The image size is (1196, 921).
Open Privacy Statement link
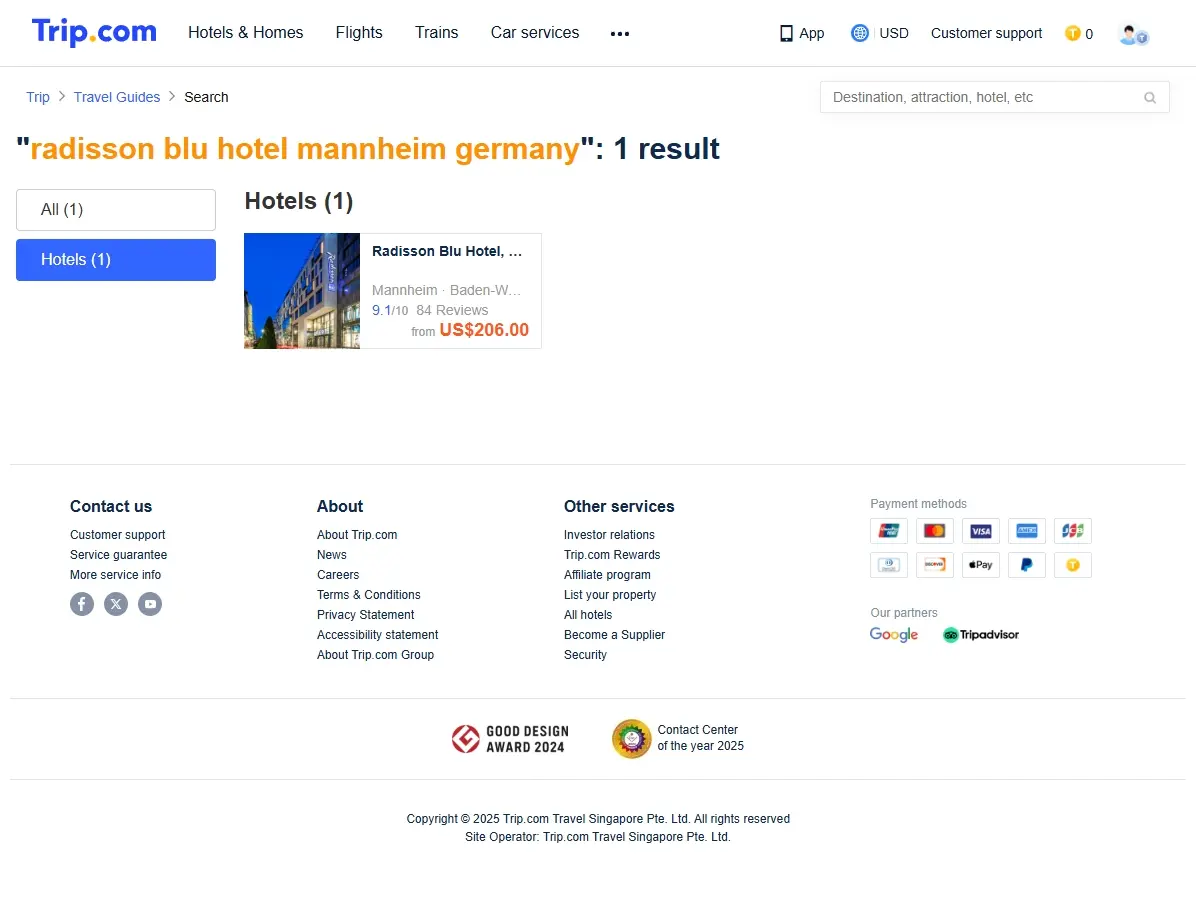click(x=365, y=615)
